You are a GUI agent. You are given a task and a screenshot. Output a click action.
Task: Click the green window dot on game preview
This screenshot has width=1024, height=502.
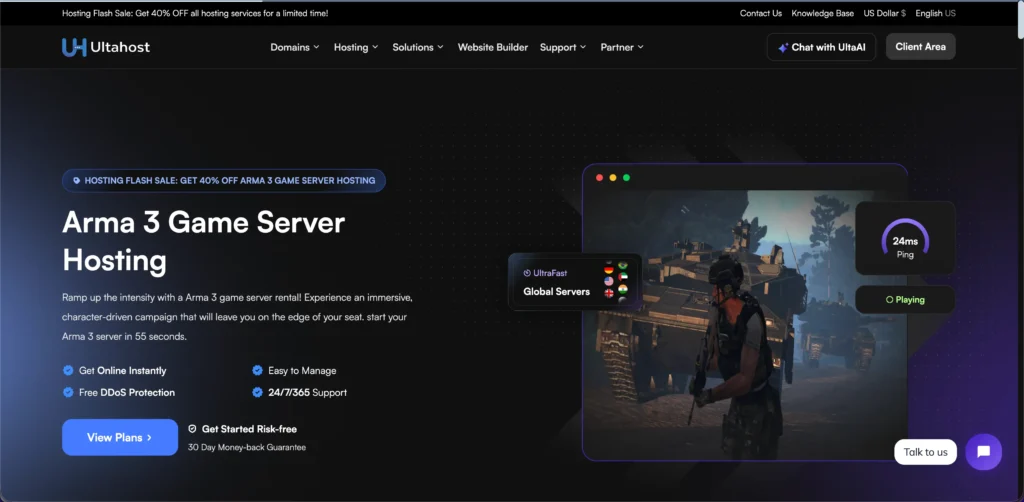pyautogui.click(x=627, y=178)
